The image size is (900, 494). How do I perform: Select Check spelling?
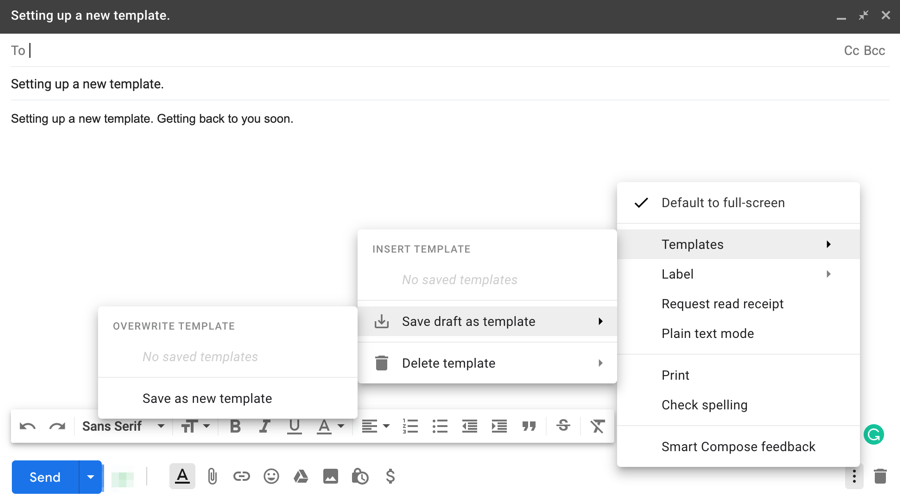[x=738, y=405]
